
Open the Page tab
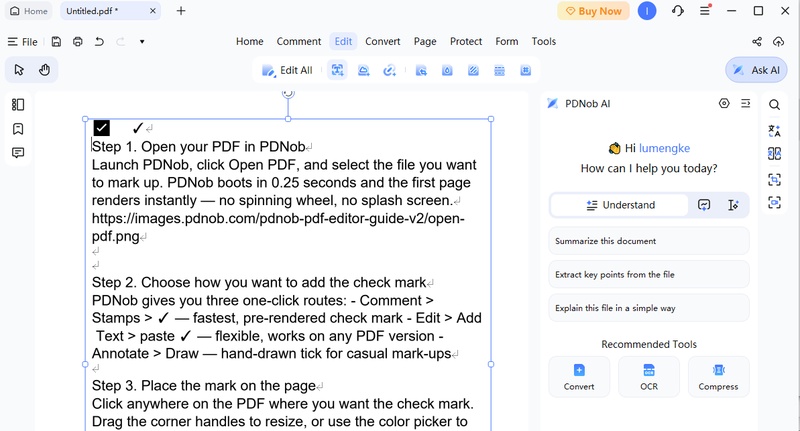(x=425, y=41)
